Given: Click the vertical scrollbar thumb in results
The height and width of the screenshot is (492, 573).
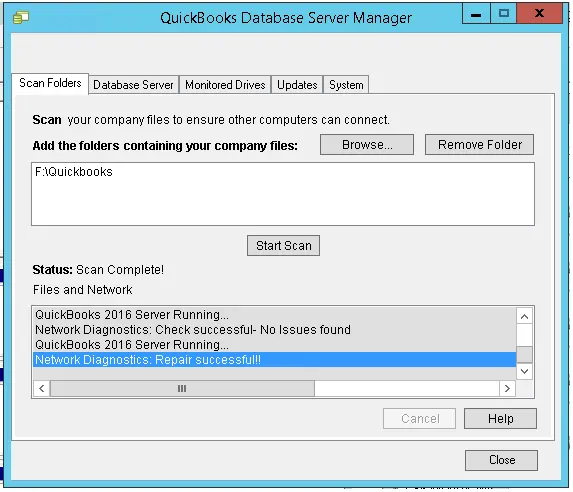Looking at the screenshot, I should (524, 355).
